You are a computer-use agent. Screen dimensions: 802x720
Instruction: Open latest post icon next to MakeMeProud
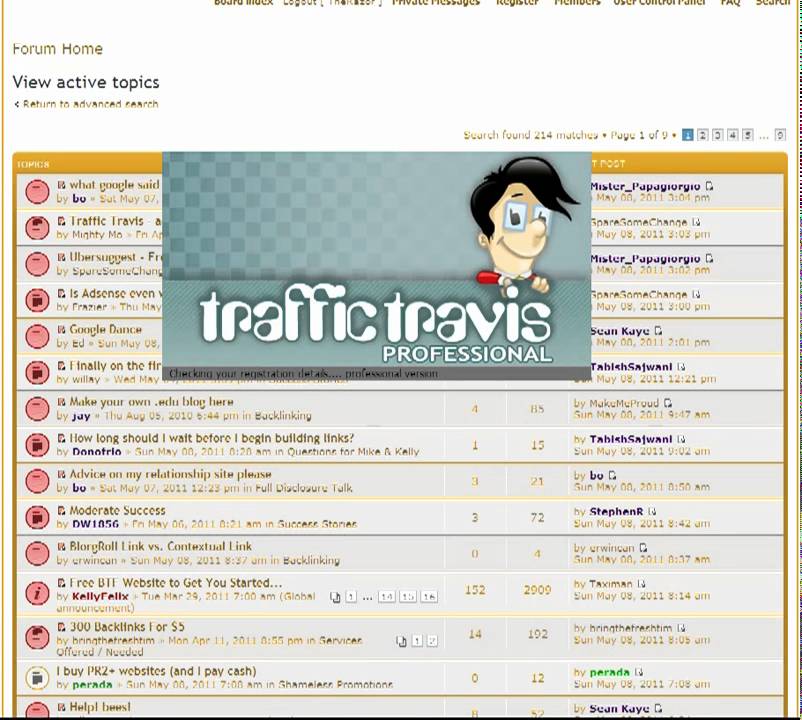point(667,403)
